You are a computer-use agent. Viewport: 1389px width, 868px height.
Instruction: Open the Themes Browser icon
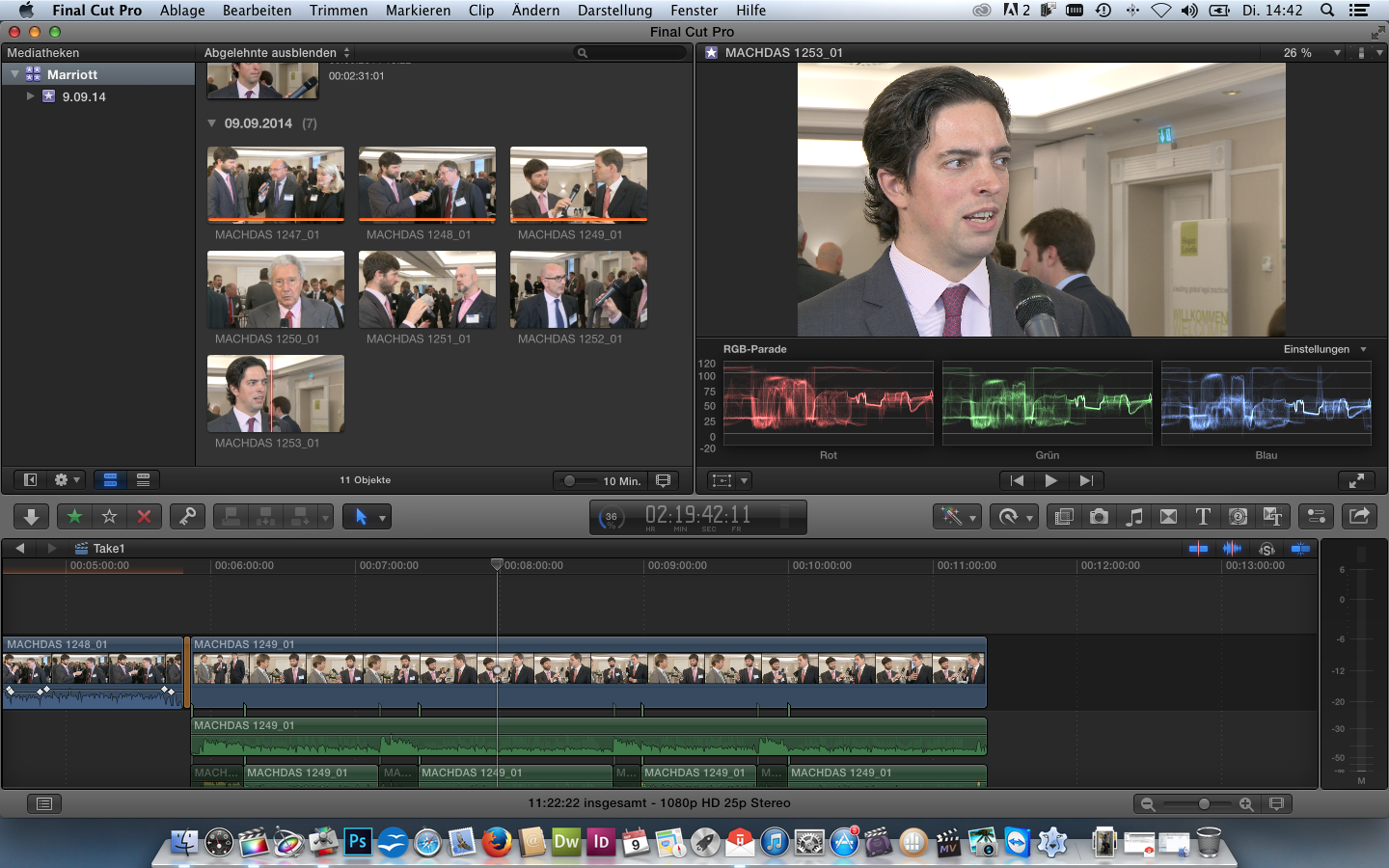(x=1272, y=517)
